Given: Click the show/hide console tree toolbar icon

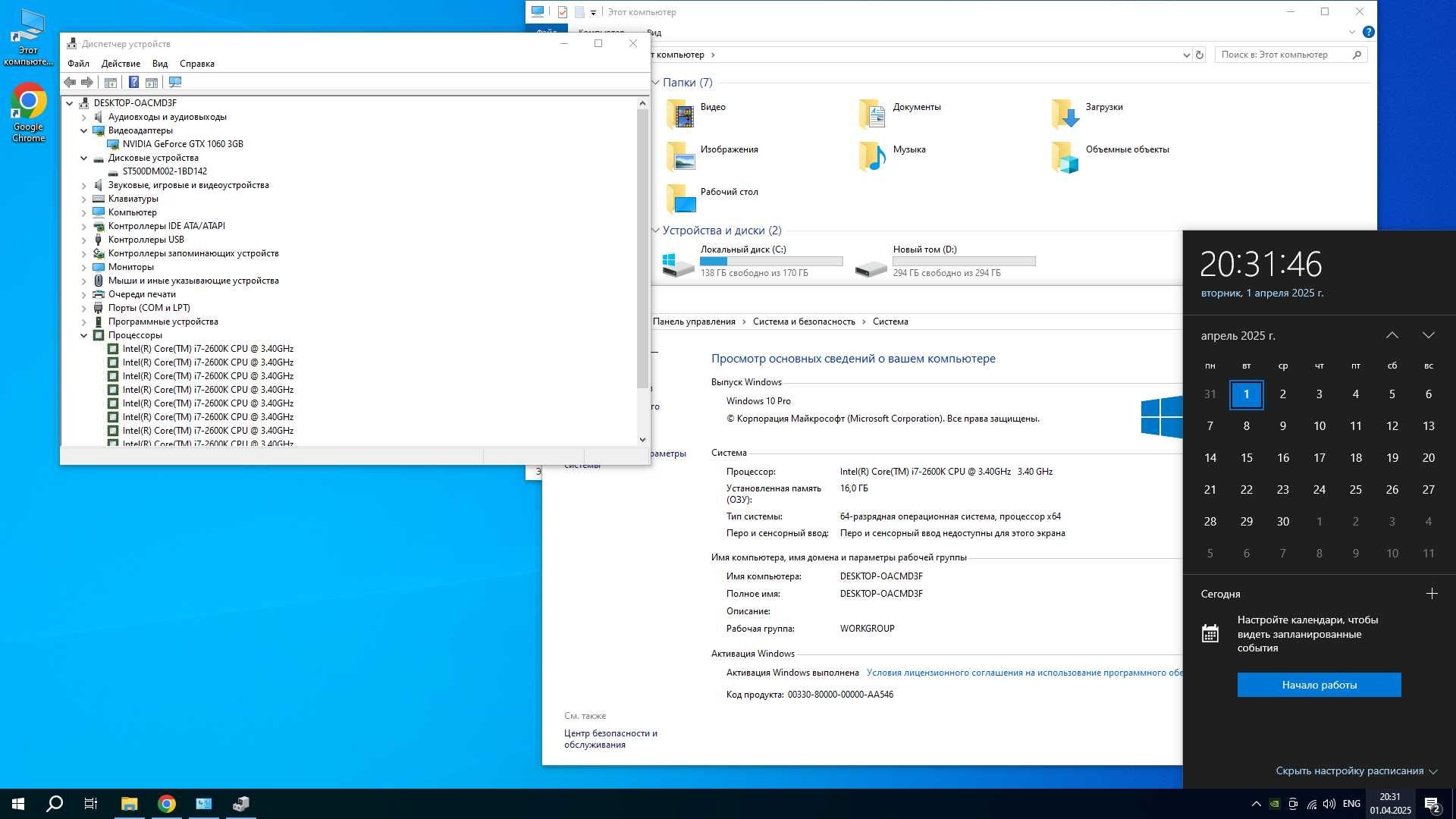Looking at the screenshot, I should point(111,82).
